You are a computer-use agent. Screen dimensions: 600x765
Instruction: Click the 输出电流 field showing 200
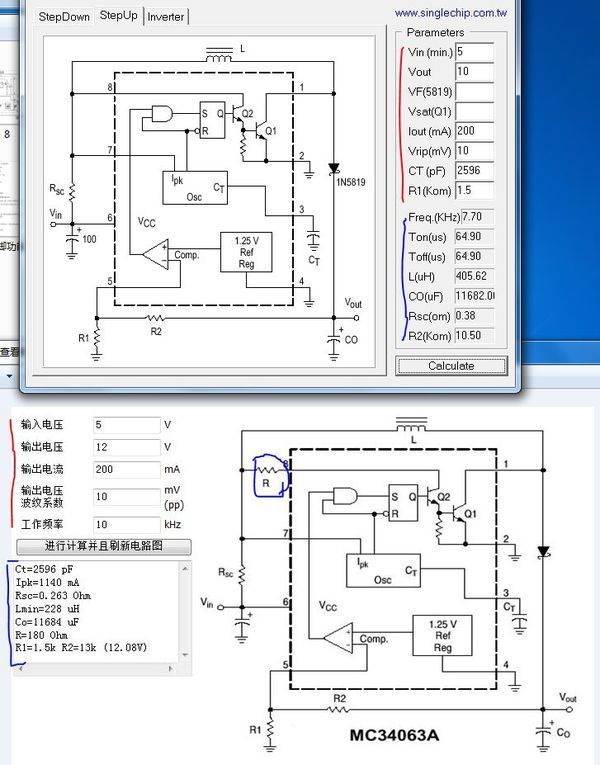click(127, 469)
